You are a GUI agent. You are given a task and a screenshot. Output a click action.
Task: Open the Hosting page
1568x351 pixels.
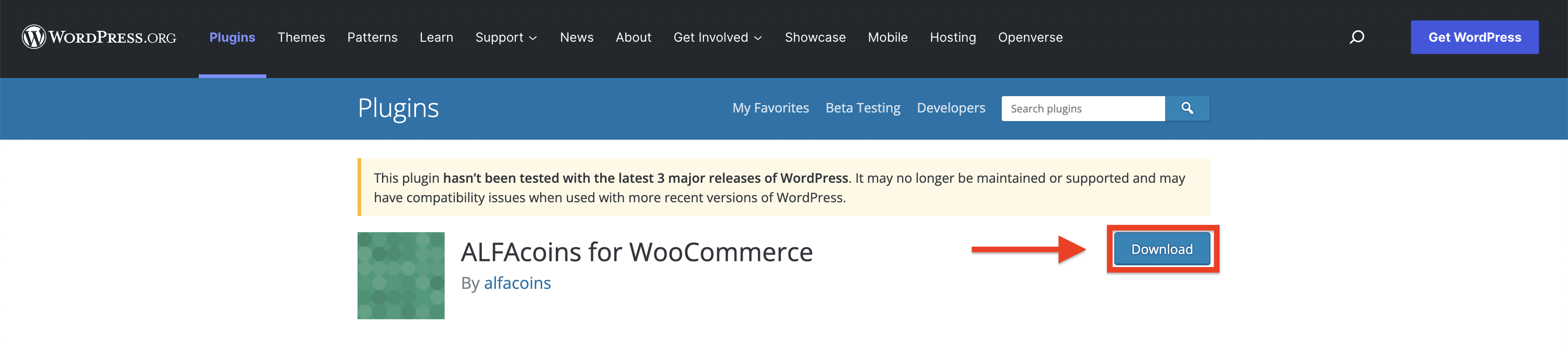tap(953, 37)
